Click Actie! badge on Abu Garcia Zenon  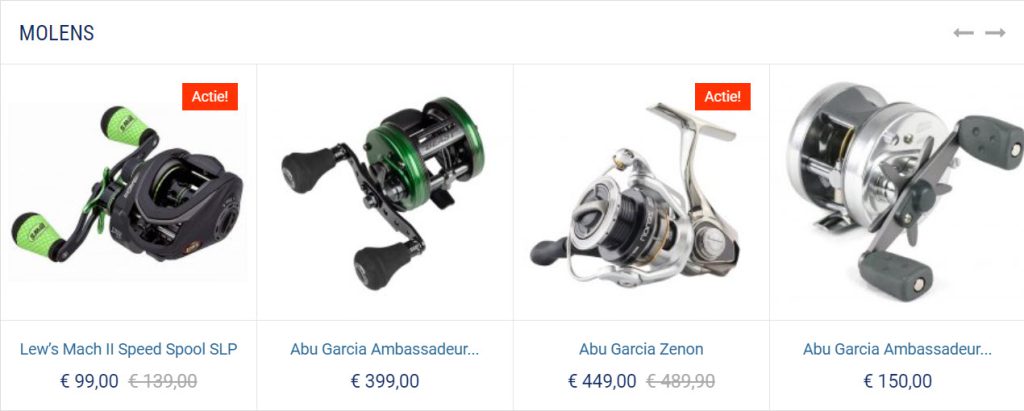click(722, 97)
